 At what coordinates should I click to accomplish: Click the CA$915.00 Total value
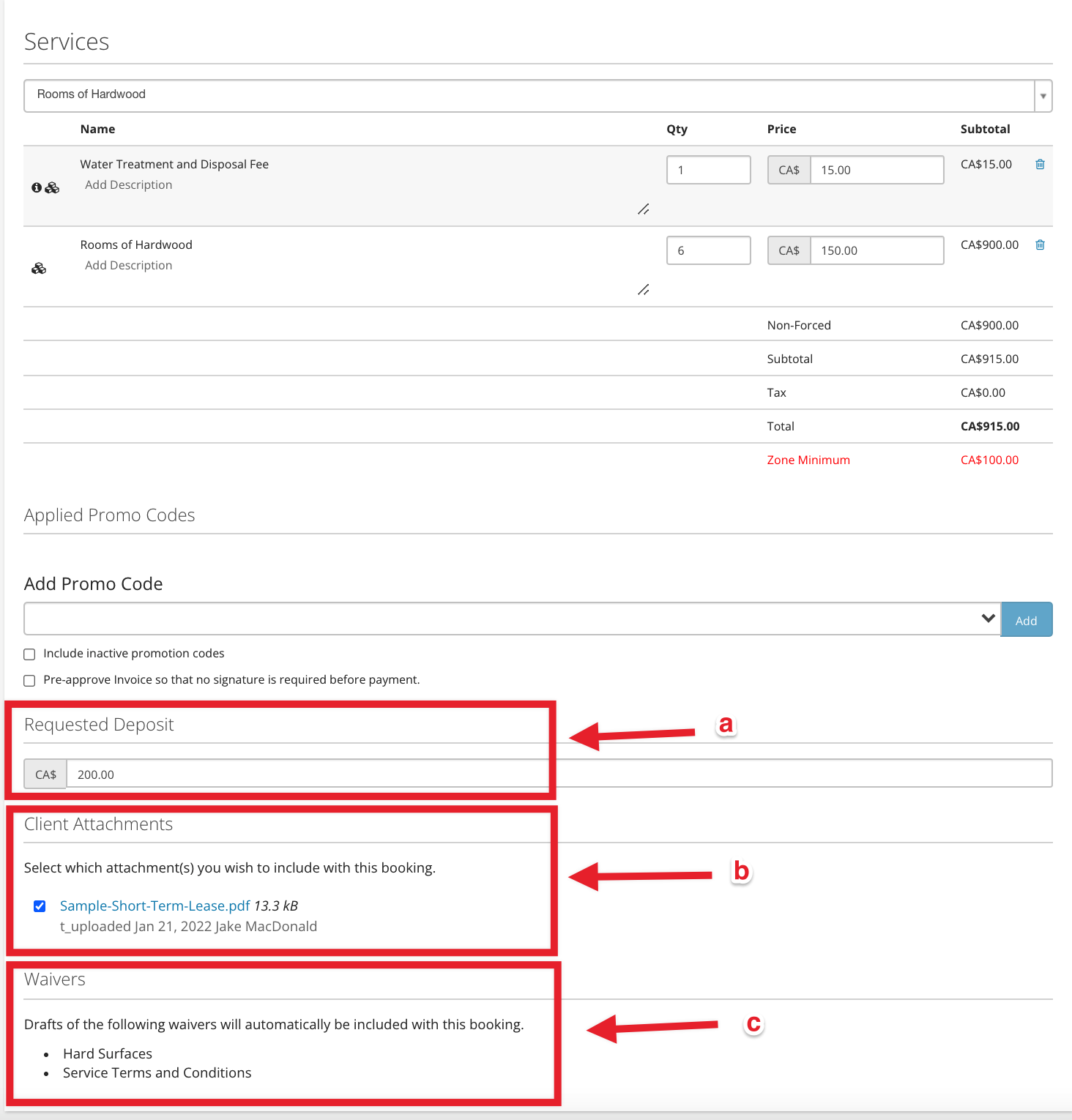[990, 426]
